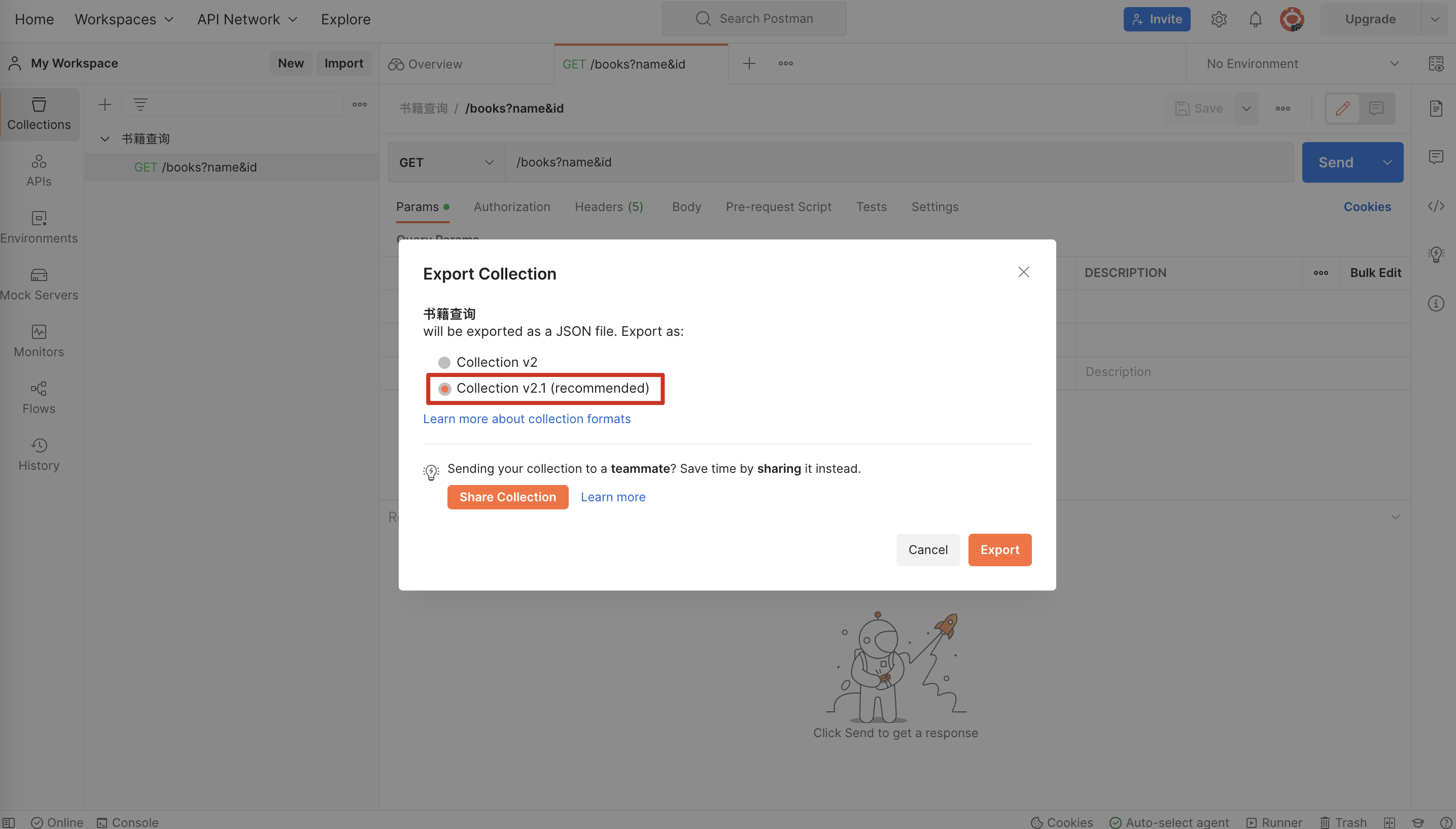This screenshot has width=1456, height=829.
Task: Select the APIs sidebar icon
Action: coord(39,169)
